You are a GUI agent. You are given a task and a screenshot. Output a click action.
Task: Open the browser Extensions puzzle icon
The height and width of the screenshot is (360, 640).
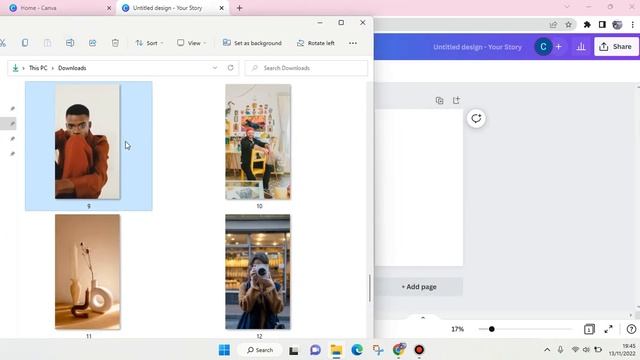587,24
